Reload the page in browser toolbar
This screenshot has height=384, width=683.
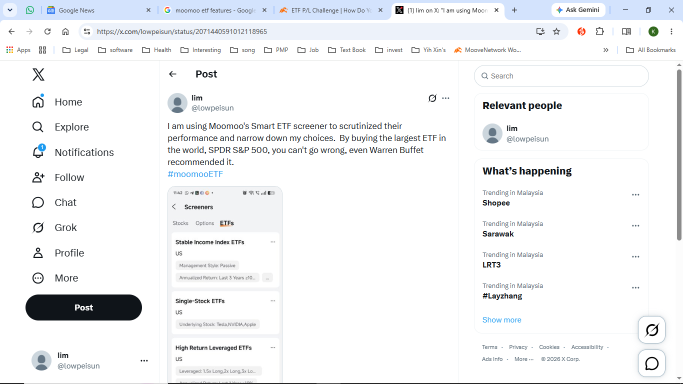click(x=47, y=31)
